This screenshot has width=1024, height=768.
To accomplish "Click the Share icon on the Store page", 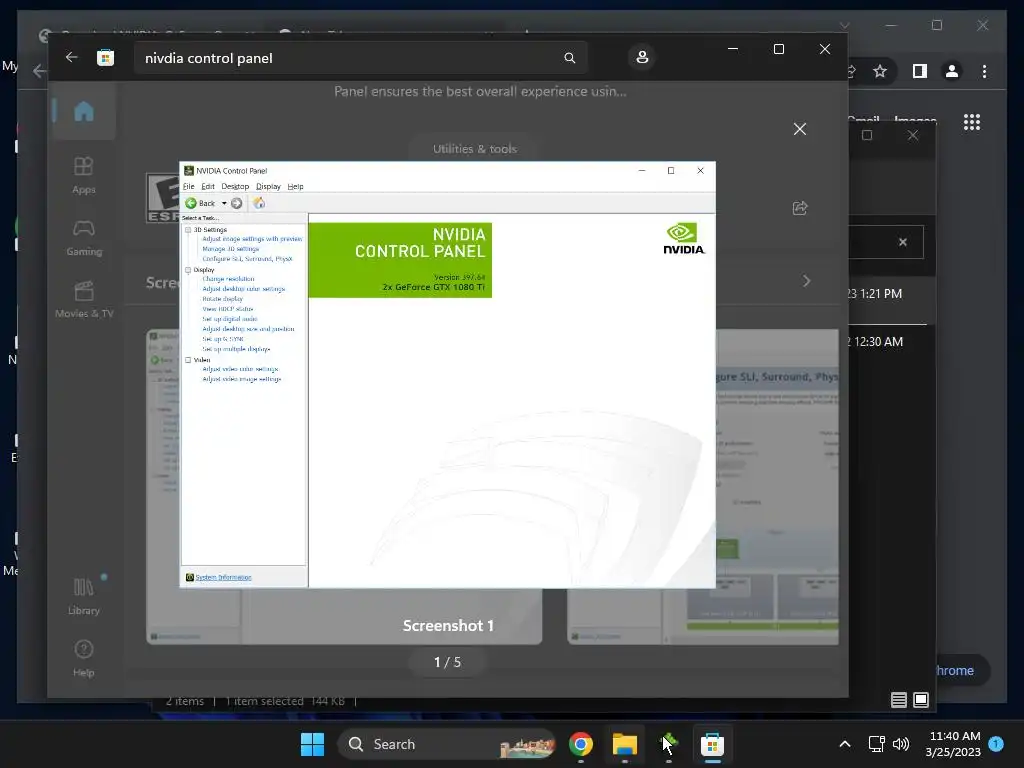I will pyautogui.click(x=799, y=208).
